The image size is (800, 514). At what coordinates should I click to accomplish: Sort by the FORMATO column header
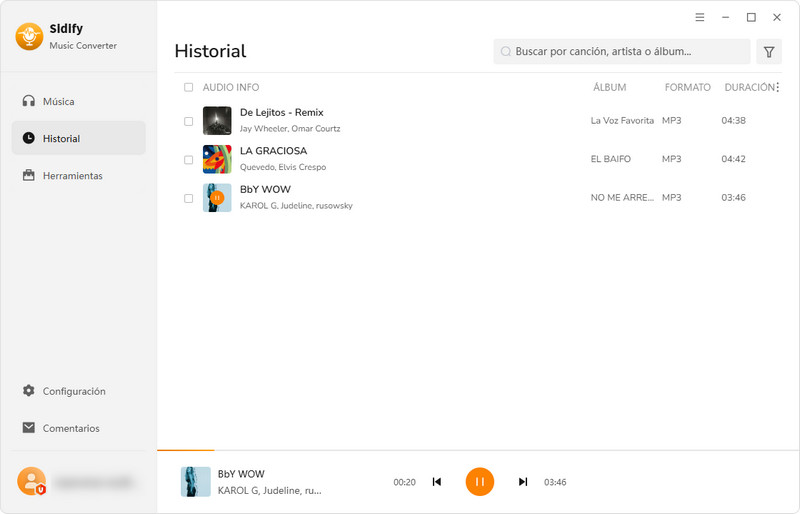tap(687, 87)
